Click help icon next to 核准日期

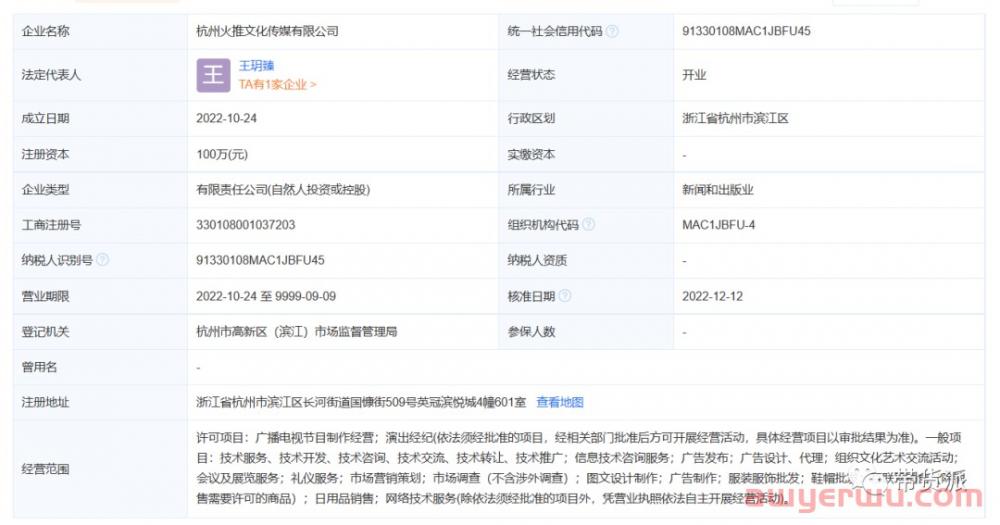[565, 296]
